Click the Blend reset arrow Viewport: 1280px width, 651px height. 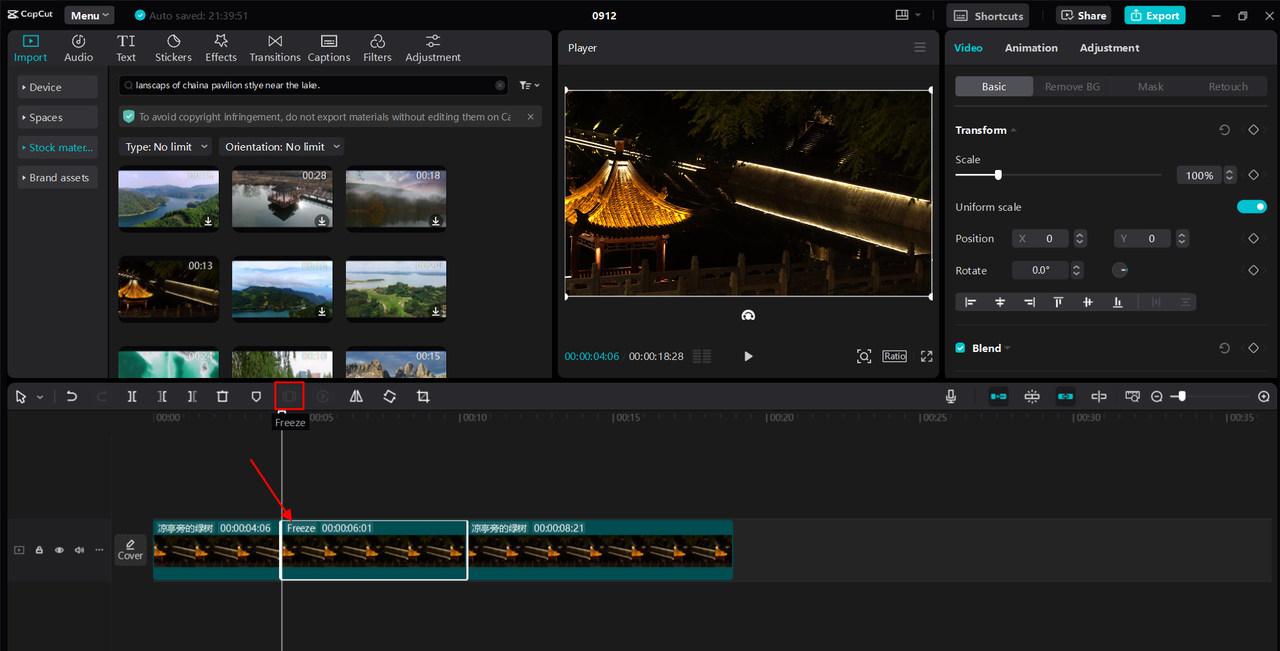coord(1224,348)
